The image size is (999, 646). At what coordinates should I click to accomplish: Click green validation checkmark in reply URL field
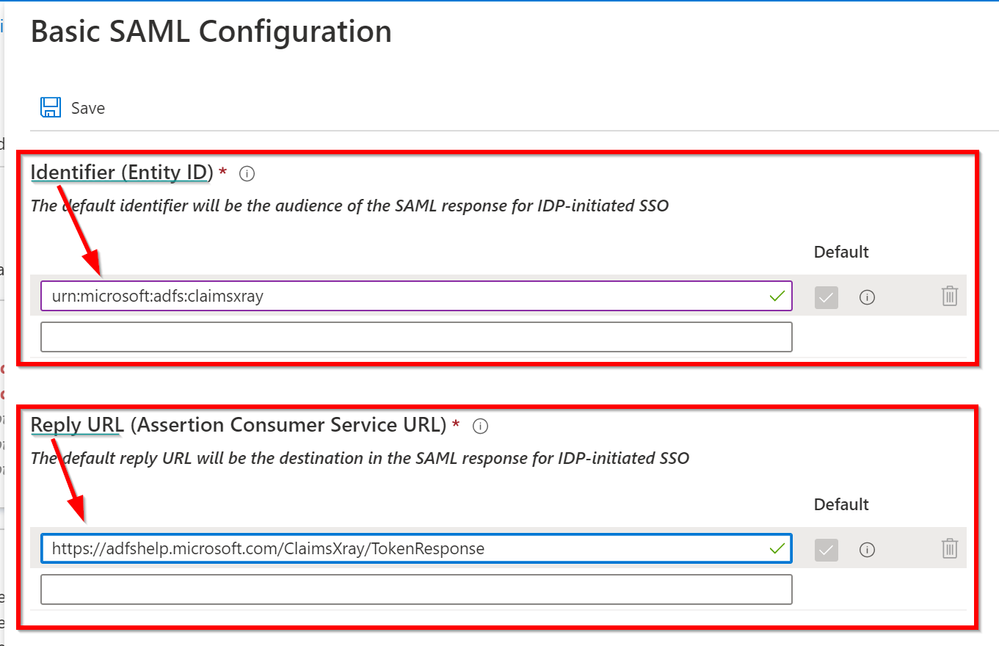[x=777, y=548]
